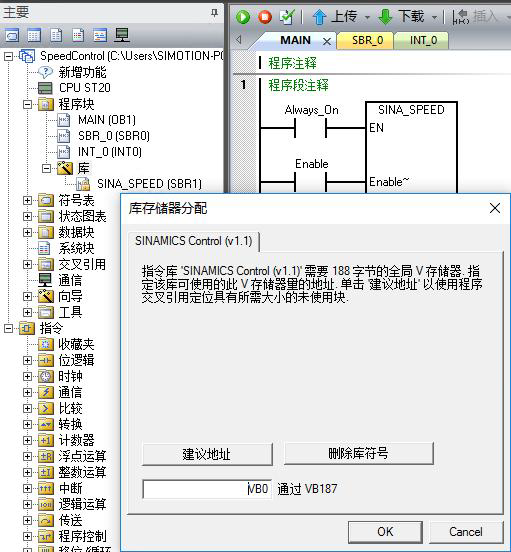Click the red Stop PLC icon
This screenshot has height=552, width=511.
click(265, 17)
